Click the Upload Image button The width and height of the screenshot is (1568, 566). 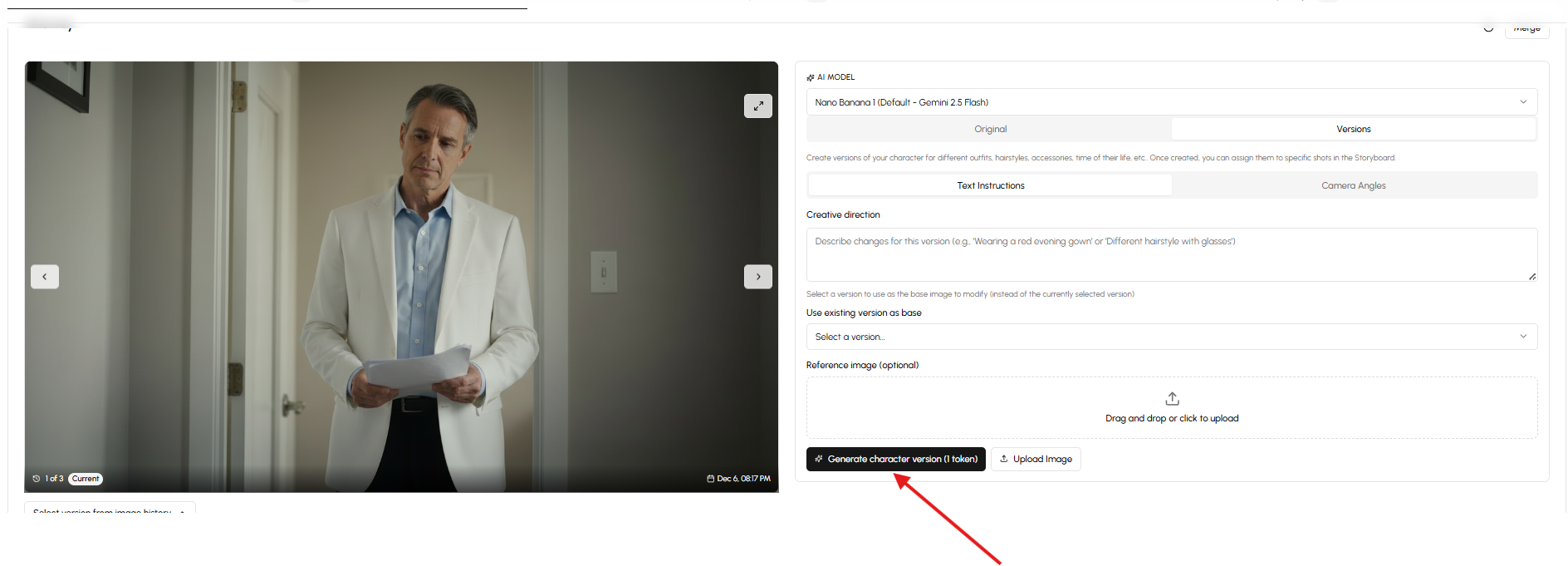click(1036, 459)
